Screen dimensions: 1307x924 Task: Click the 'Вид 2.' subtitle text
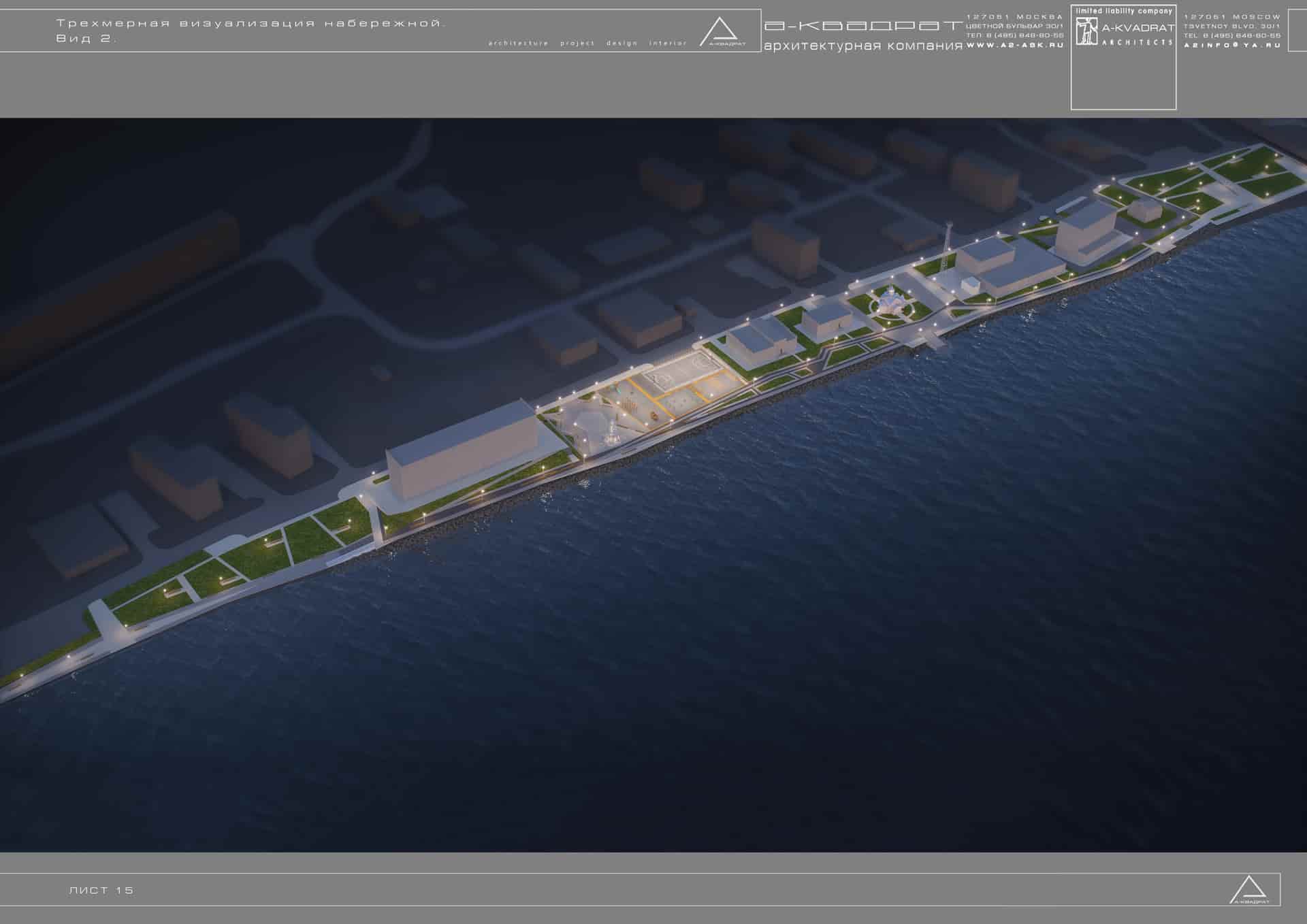86,39
